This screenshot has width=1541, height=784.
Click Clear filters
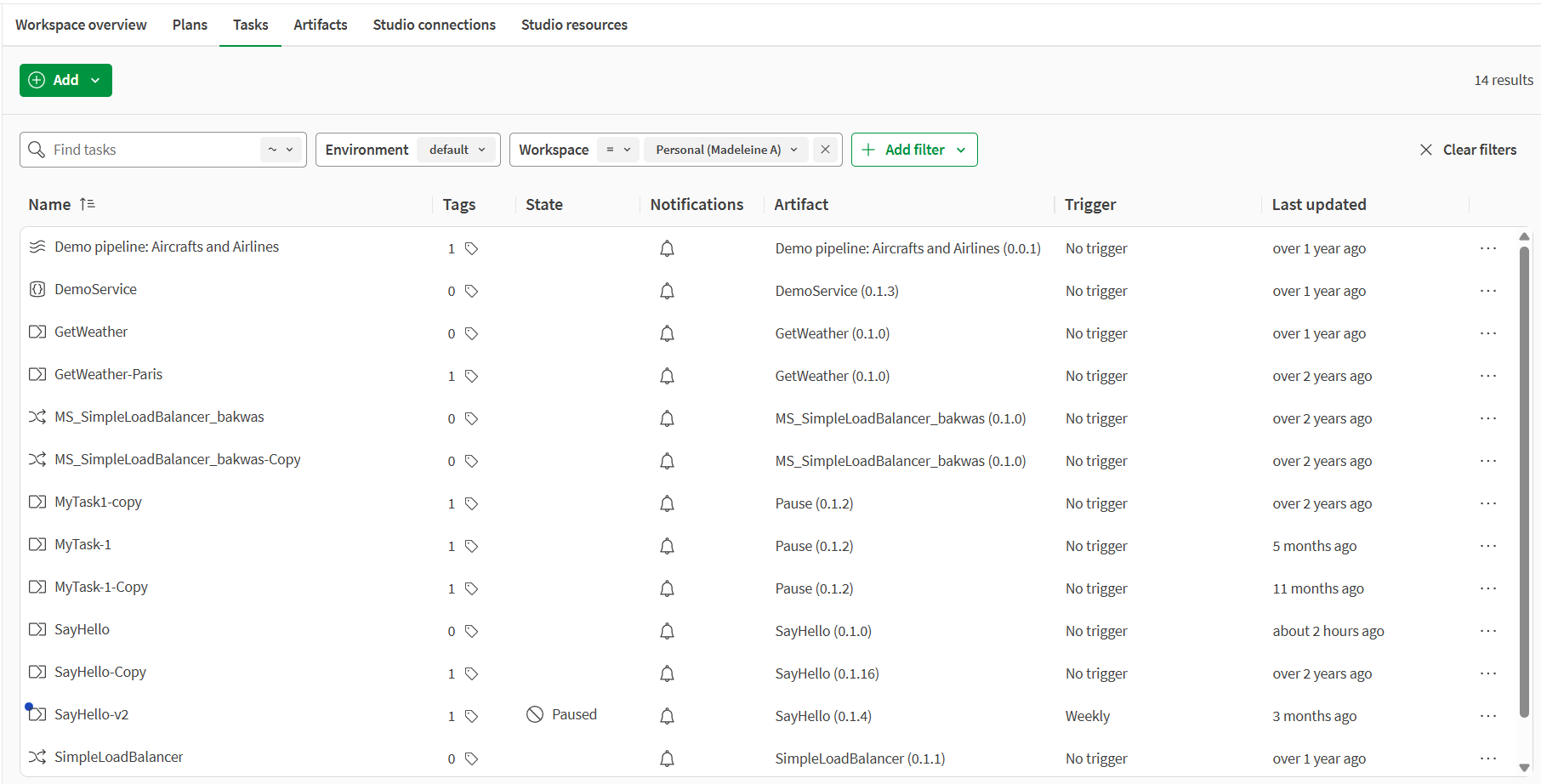point(1479,149)
